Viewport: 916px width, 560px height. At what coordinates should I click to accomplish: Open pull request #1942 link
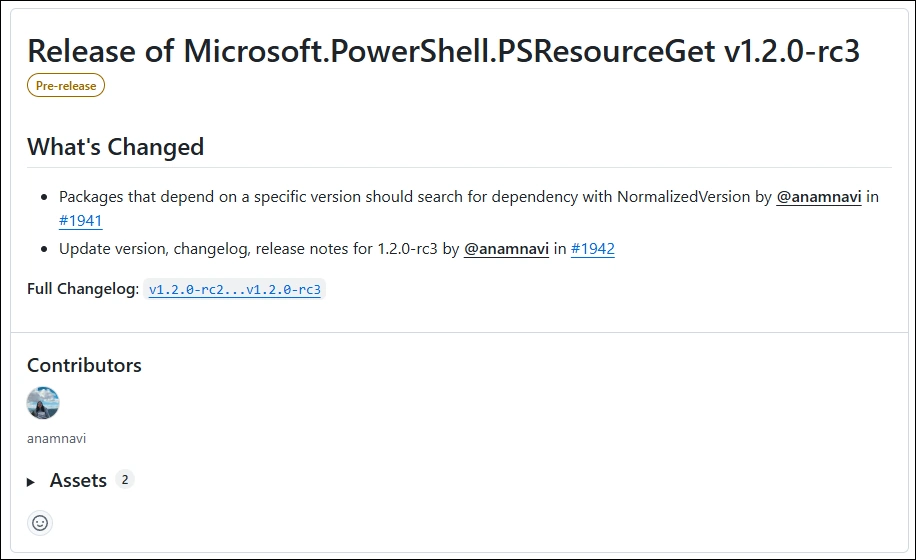pos(593,248)
